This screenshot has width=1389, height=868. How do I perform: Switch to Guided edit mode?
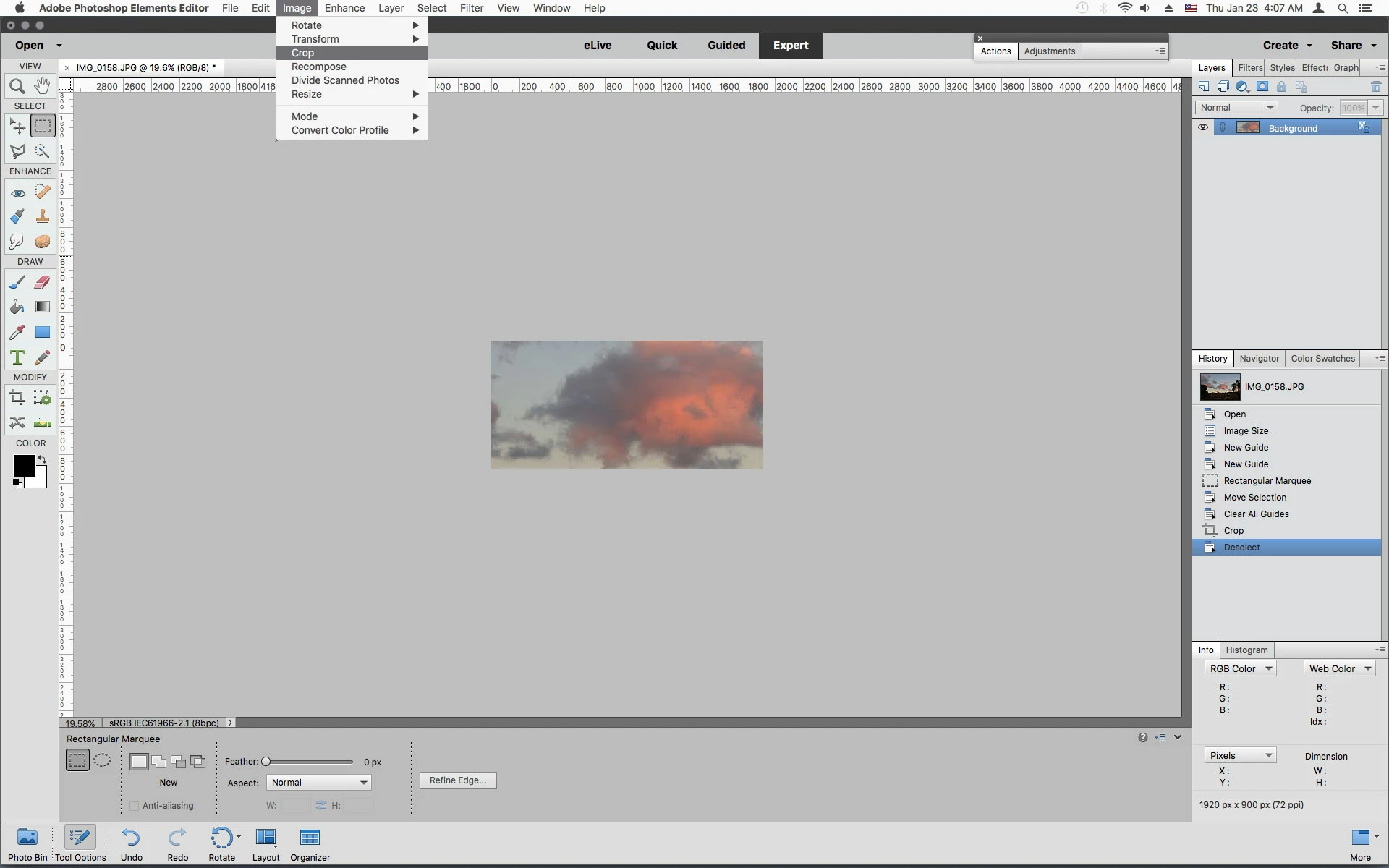click(x=726, y=45)
